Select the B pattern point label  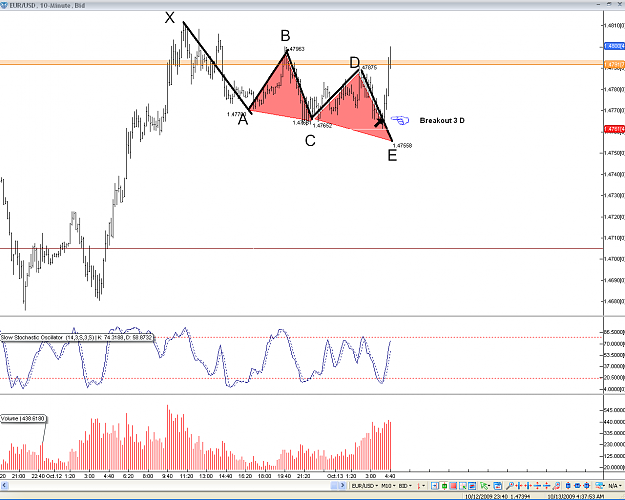285,35
